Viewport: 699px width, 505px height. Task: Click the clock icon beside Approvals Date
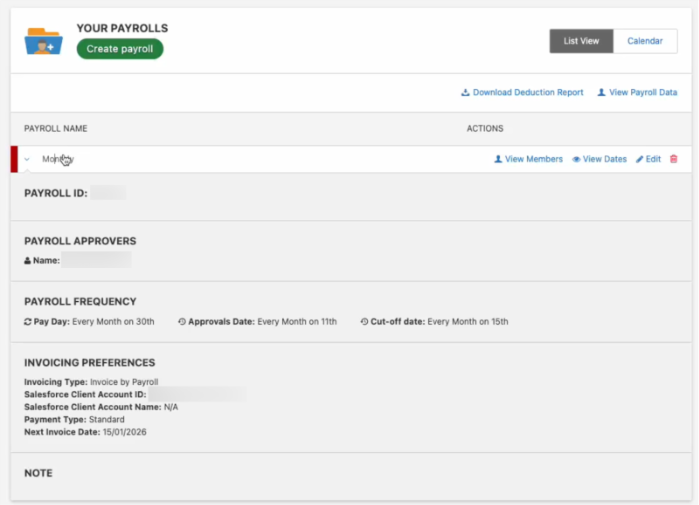(182, 322)
